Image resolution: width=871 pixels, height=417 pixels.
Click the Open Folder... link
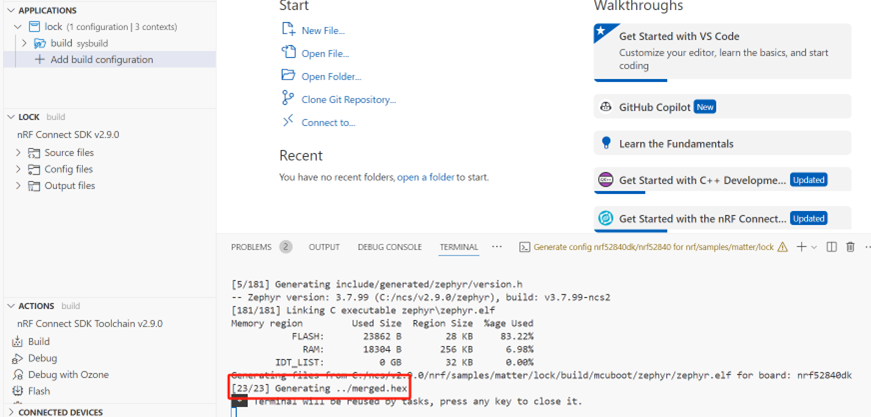pyautogui.click(x=331, y=77)
